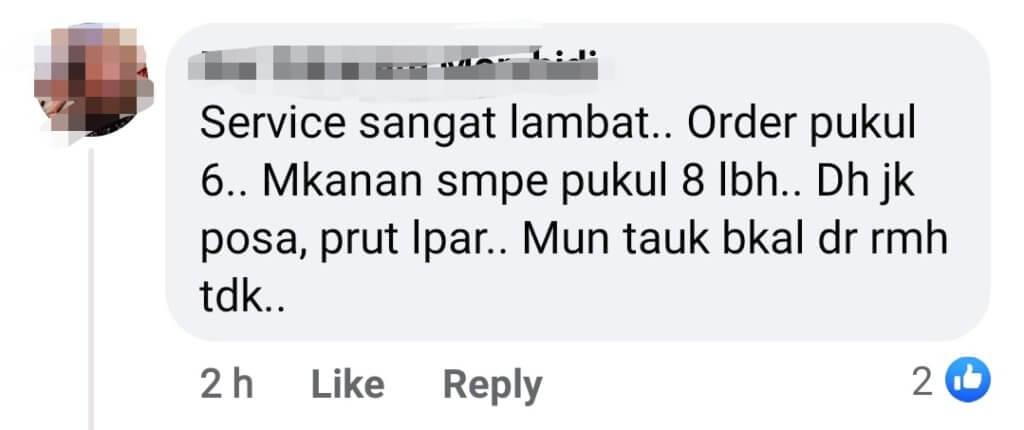Click the blue thumbs-up reaction icon
Image resolution: width=1024 pixels, height=430 pixels.
[968, 382]
